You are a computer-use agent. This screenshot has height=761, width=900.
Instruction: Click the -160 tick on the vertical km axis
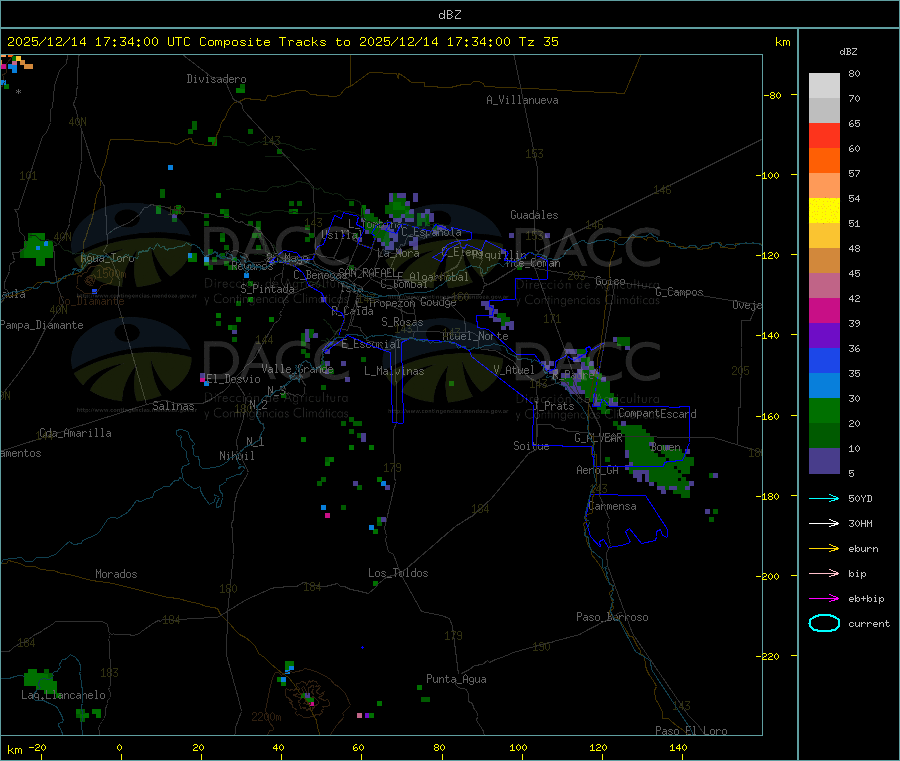click(x=770, y=416)
